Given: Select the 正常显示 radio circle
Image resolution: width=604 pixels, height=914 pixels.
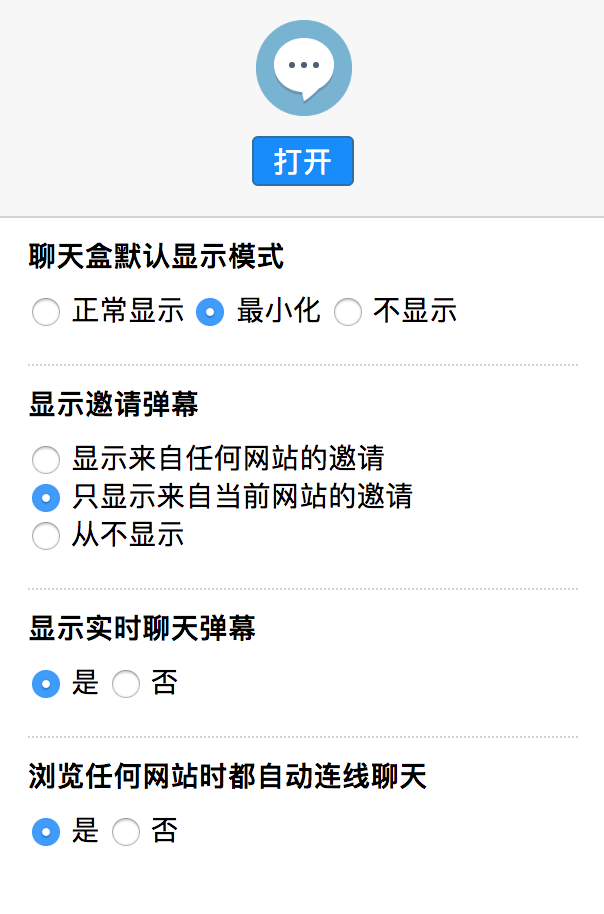Looking at the screenshot, I should 46,312.
